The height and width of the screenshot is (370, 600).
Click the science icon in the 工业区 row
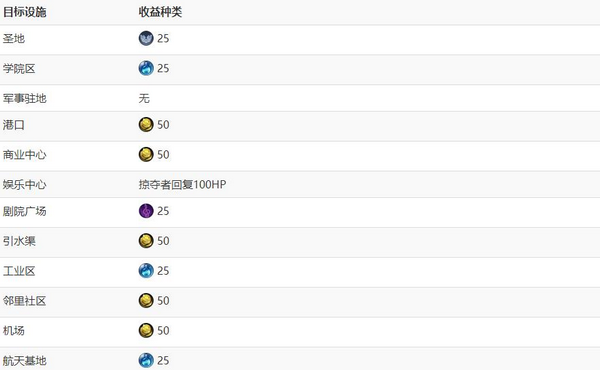tap(146, 271)
